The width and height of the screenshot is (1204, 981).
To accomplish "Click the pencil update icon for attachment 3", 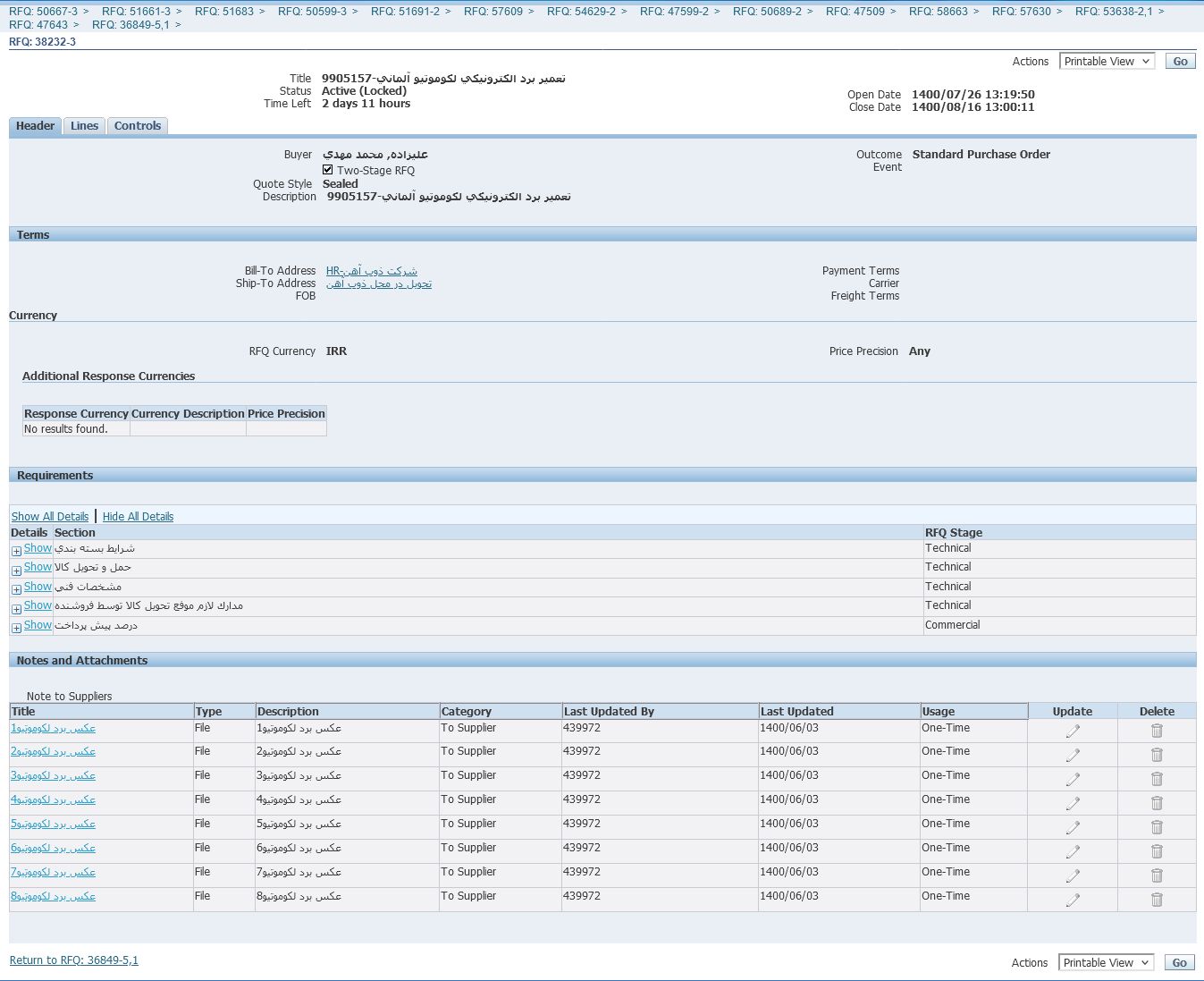I will 1073,779.
